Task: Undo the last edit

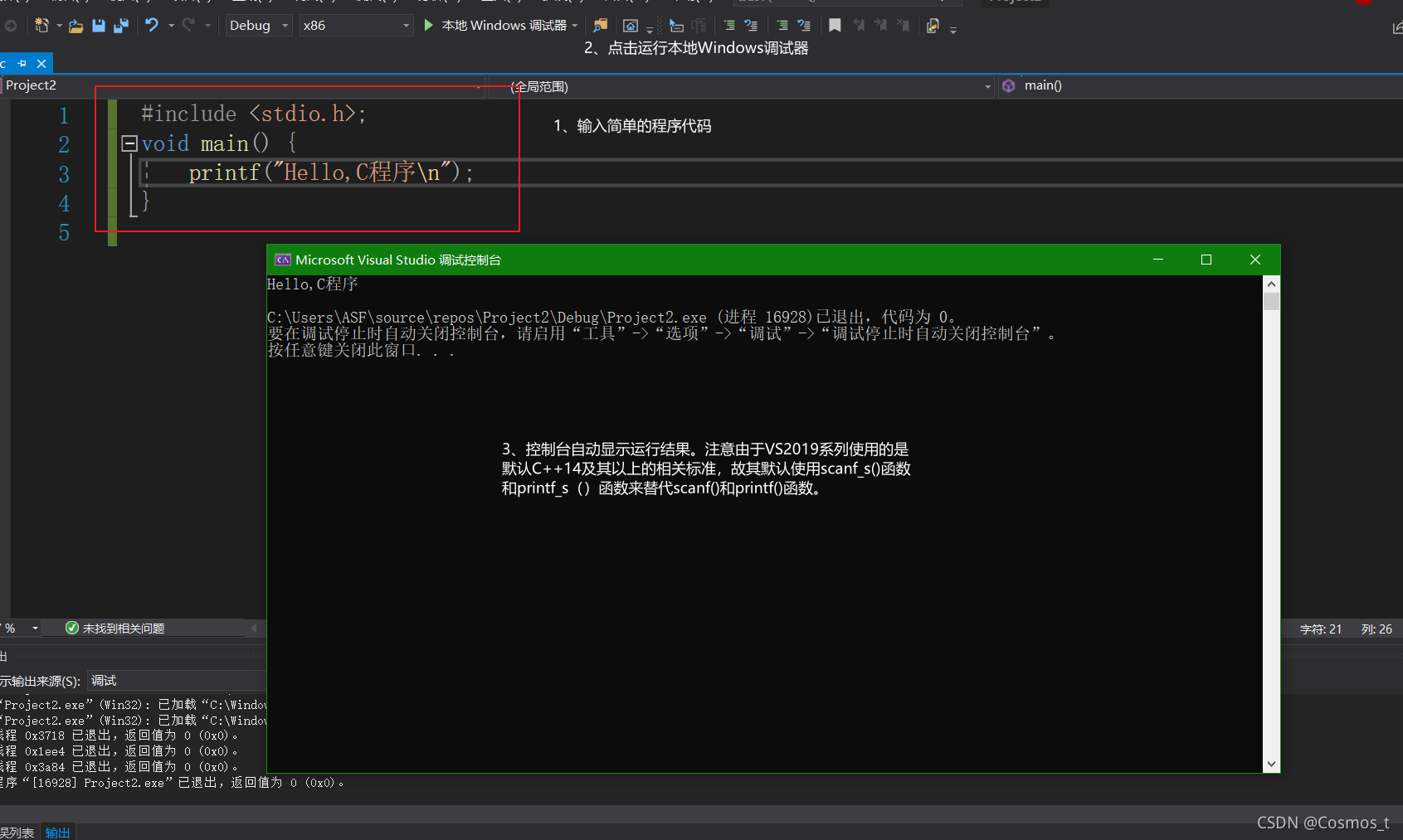Action: coord(151,26)
